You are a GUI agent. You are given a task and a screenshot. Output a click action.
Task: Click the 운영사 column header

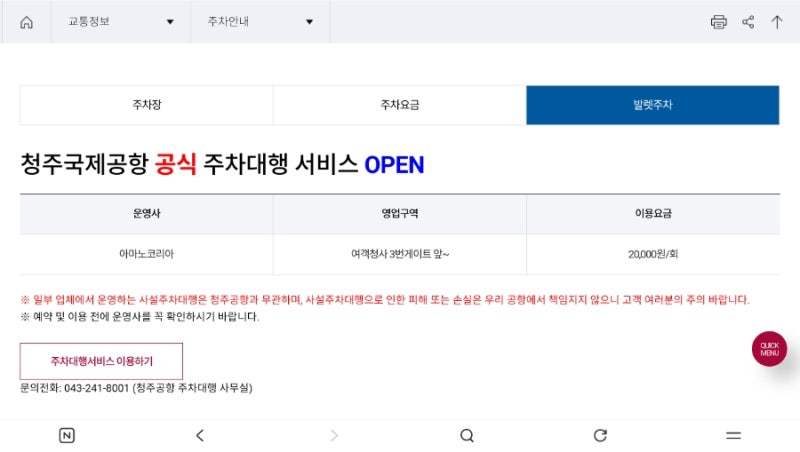point(146,214)
